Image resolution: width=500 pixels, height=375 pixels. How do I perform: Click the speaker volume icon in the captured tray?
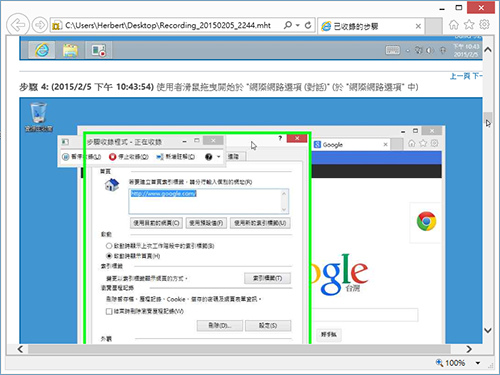(430, 50)
